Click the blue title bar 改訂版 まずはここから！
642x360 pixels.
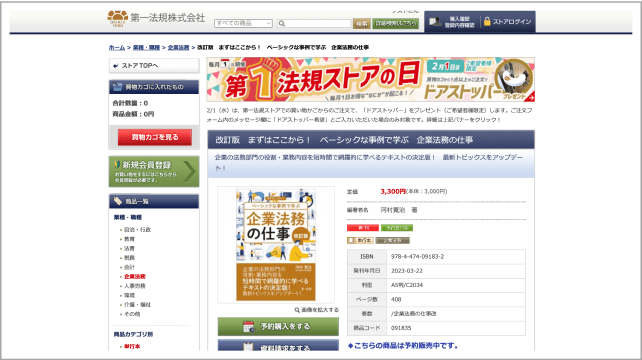click(x=371, y=140)
